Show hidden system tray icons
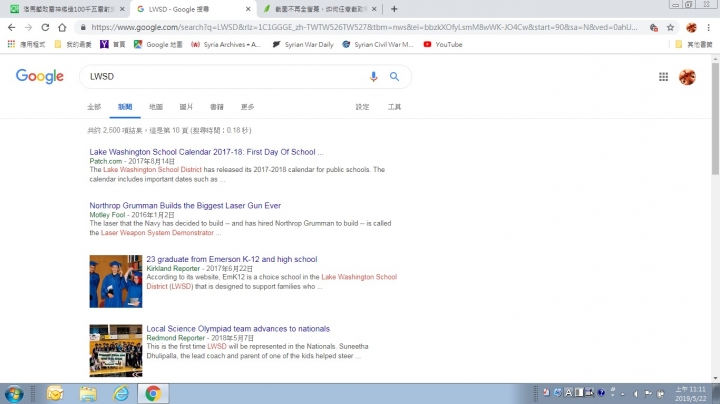This screenshot has width=720, height=404. (x=623, y=394)
